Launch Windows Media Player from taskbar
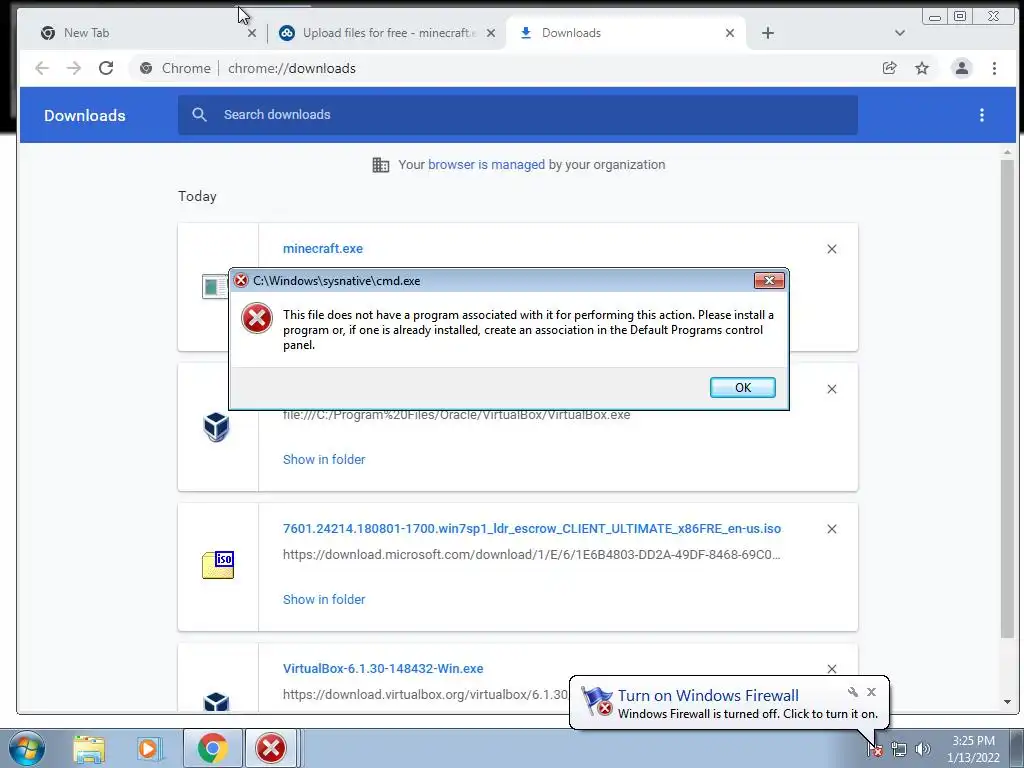1024x768 pixels. click(148, 748)
